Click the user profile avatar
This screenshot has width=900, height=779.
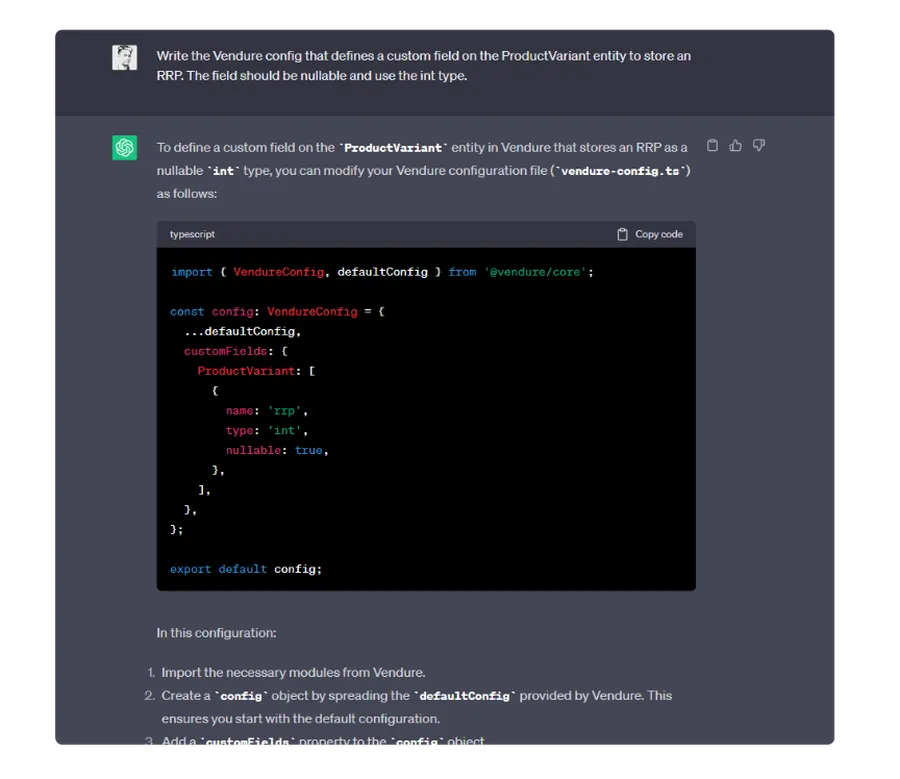[x=124, y=58]
